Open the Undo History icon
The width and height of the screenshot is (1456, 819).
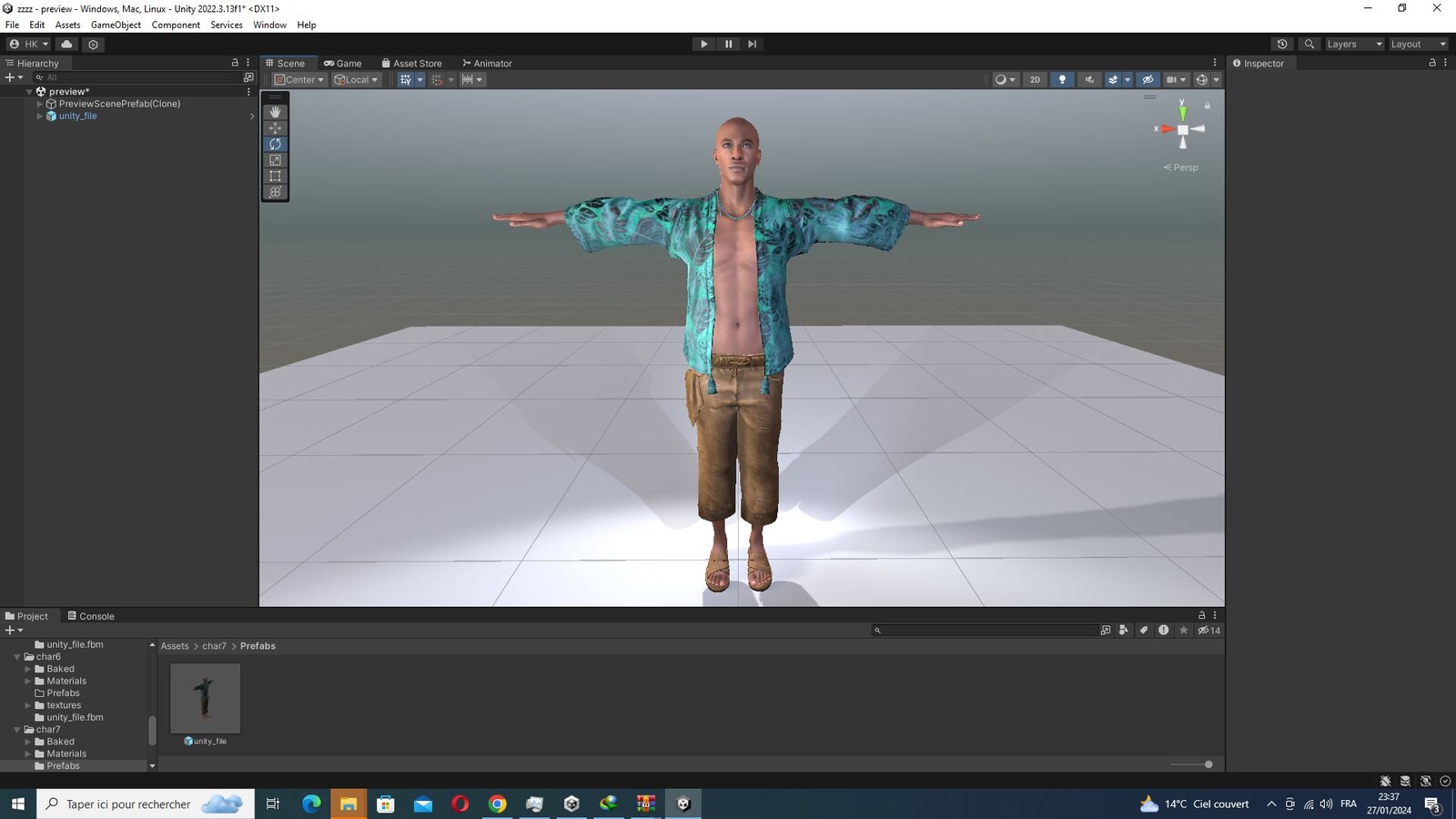coord(1282,44)
